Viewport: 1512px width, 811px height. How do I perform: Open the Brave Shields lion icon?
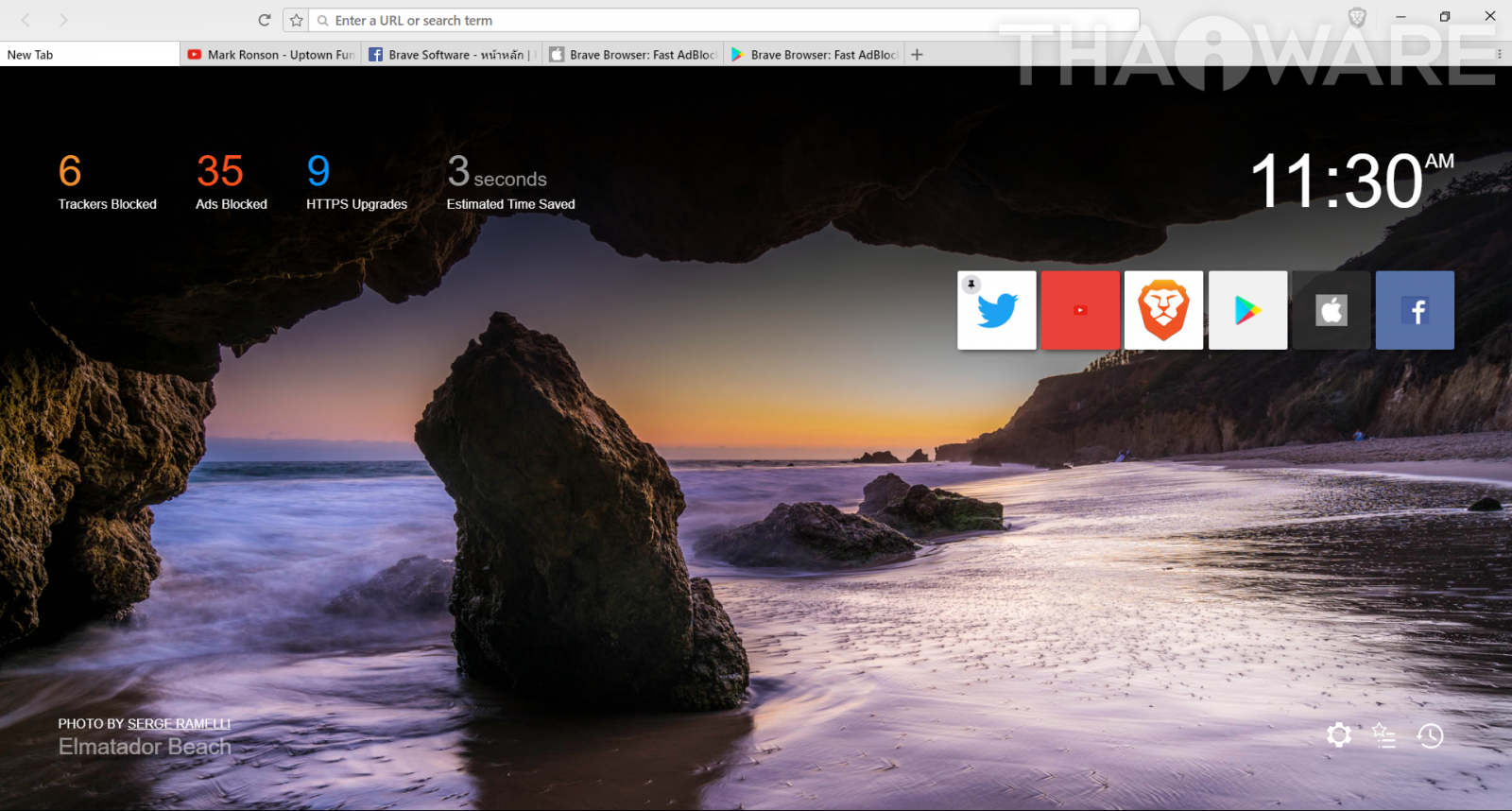point(1357,17)
